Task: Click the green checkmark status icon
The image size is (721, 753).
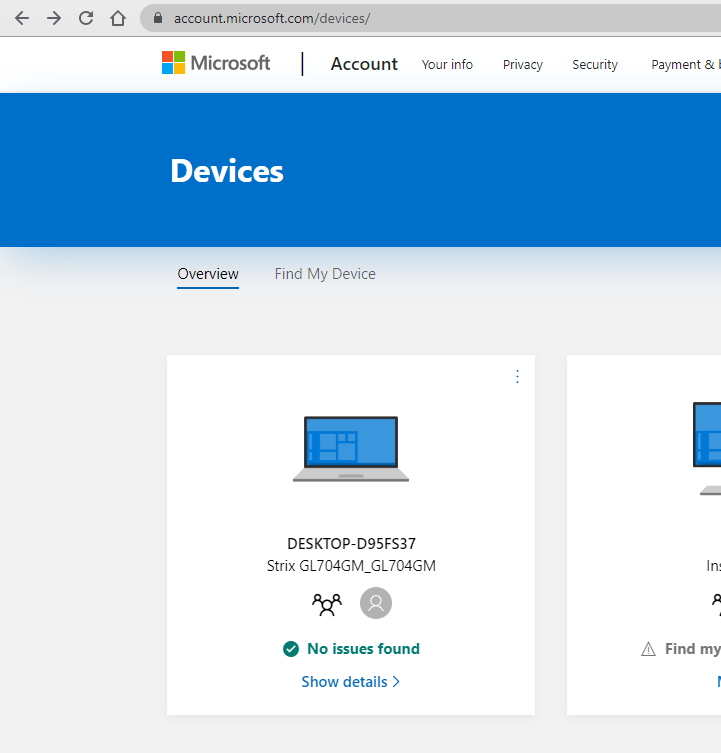Action: coord(291,649)
